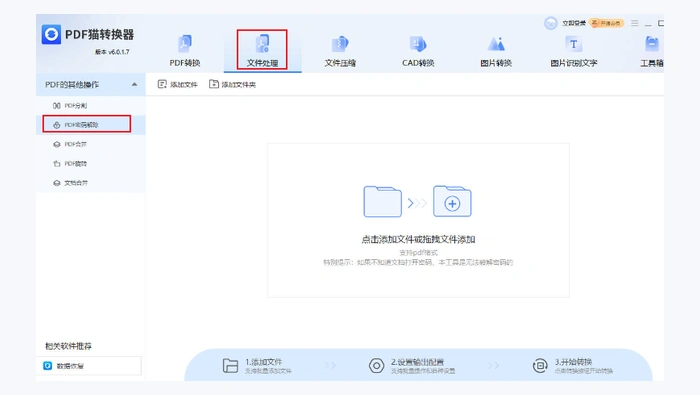The height and width of the screenshot is (395, 700).
Task: Open the 数据恢复 recommended software entry
Action: point(89,366)
